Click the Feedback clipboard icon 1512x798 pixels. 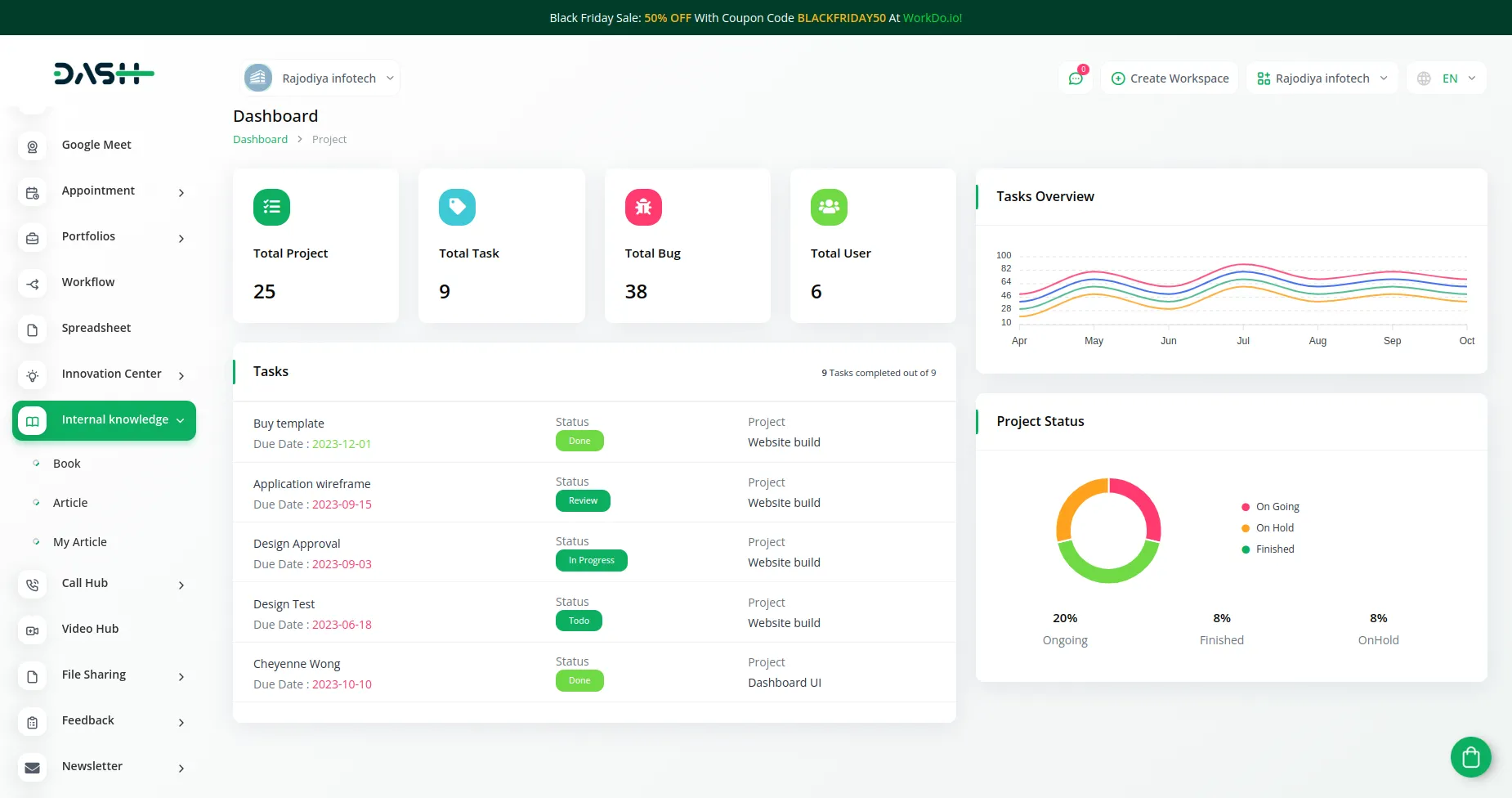33,722
